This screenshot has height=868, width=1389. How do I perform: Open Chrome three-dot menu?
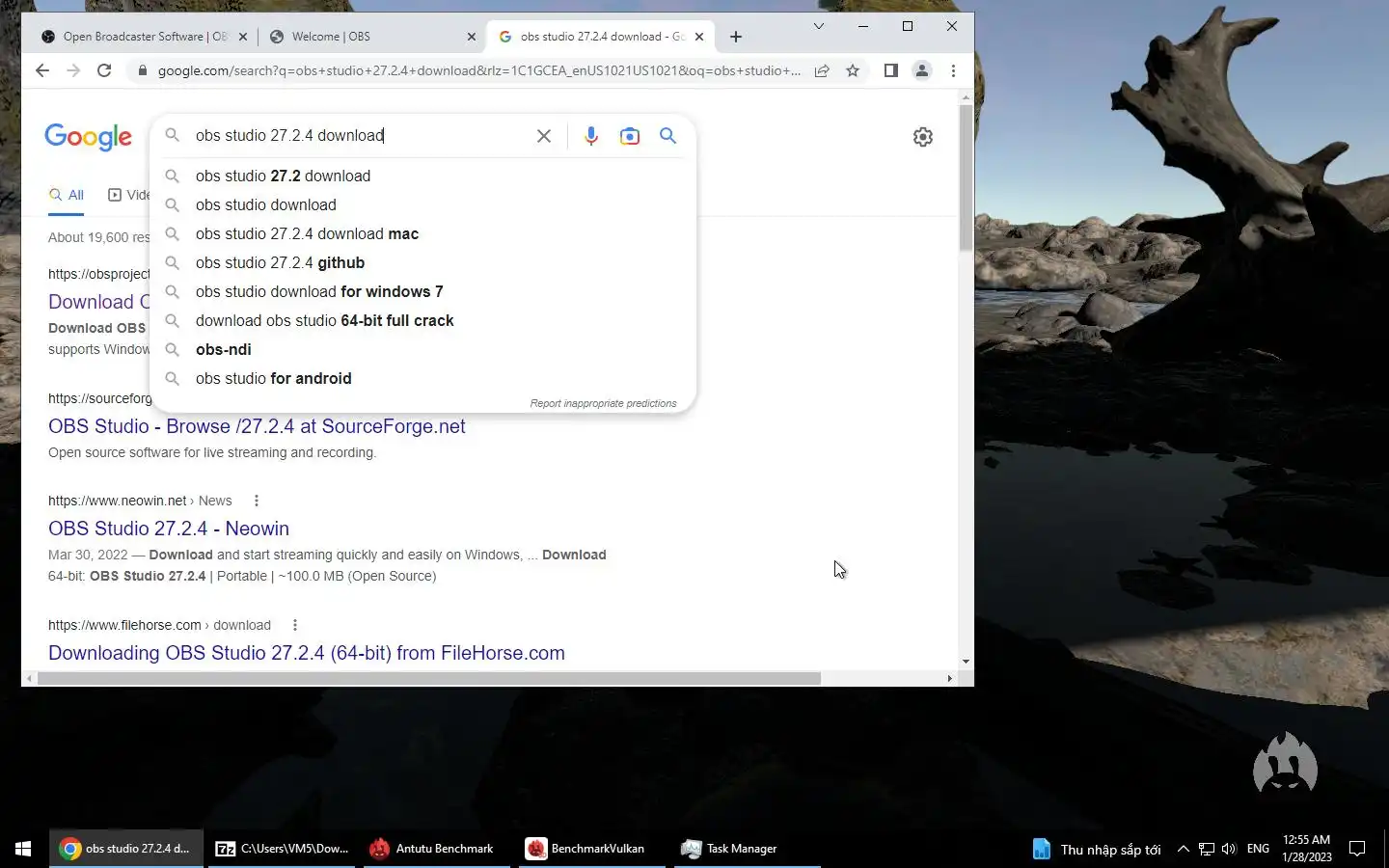coord(953,70)
